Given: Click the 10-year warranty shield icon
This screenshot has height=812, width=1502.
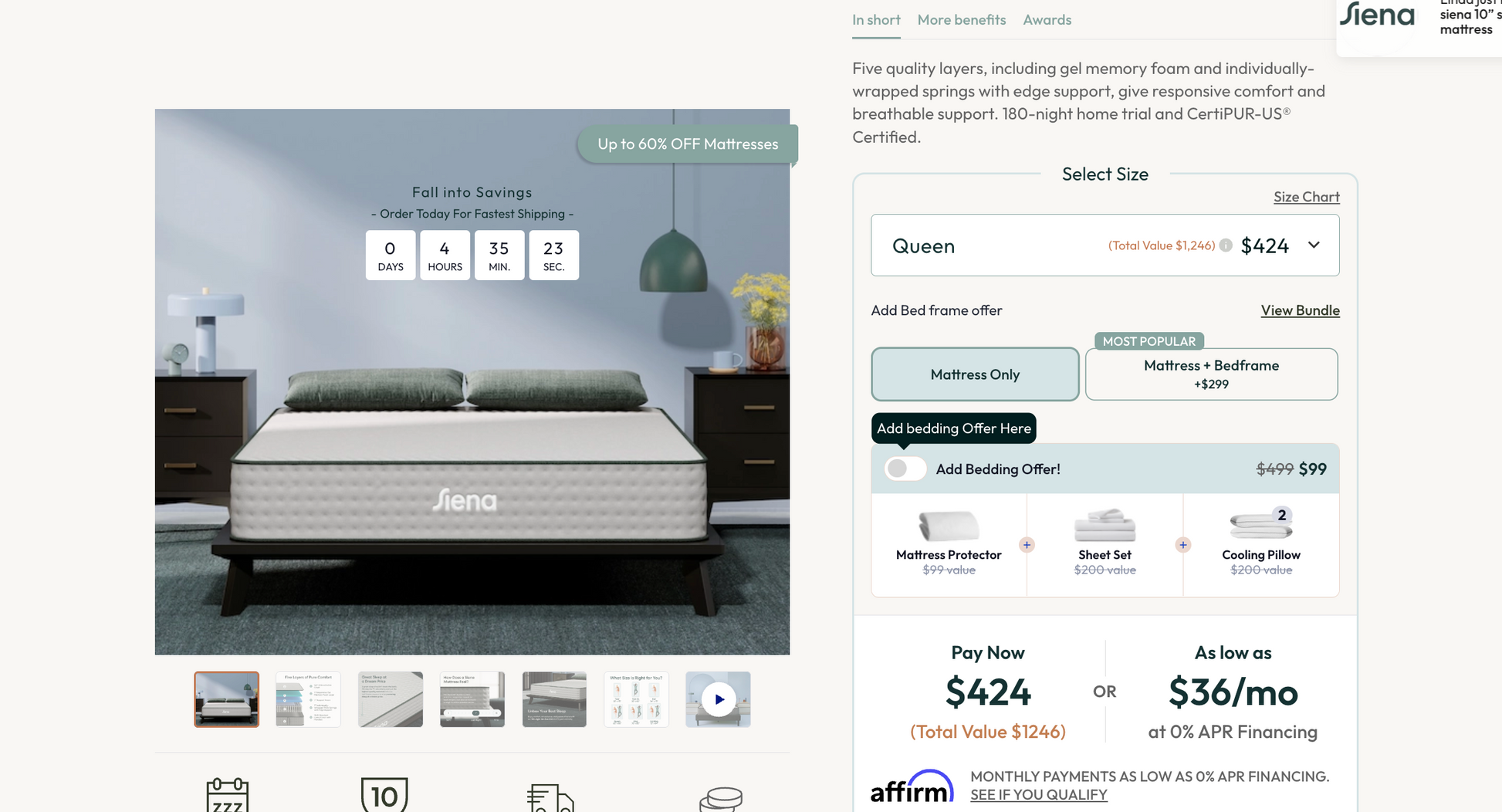Looking at the screenshot, I should 384,795.
